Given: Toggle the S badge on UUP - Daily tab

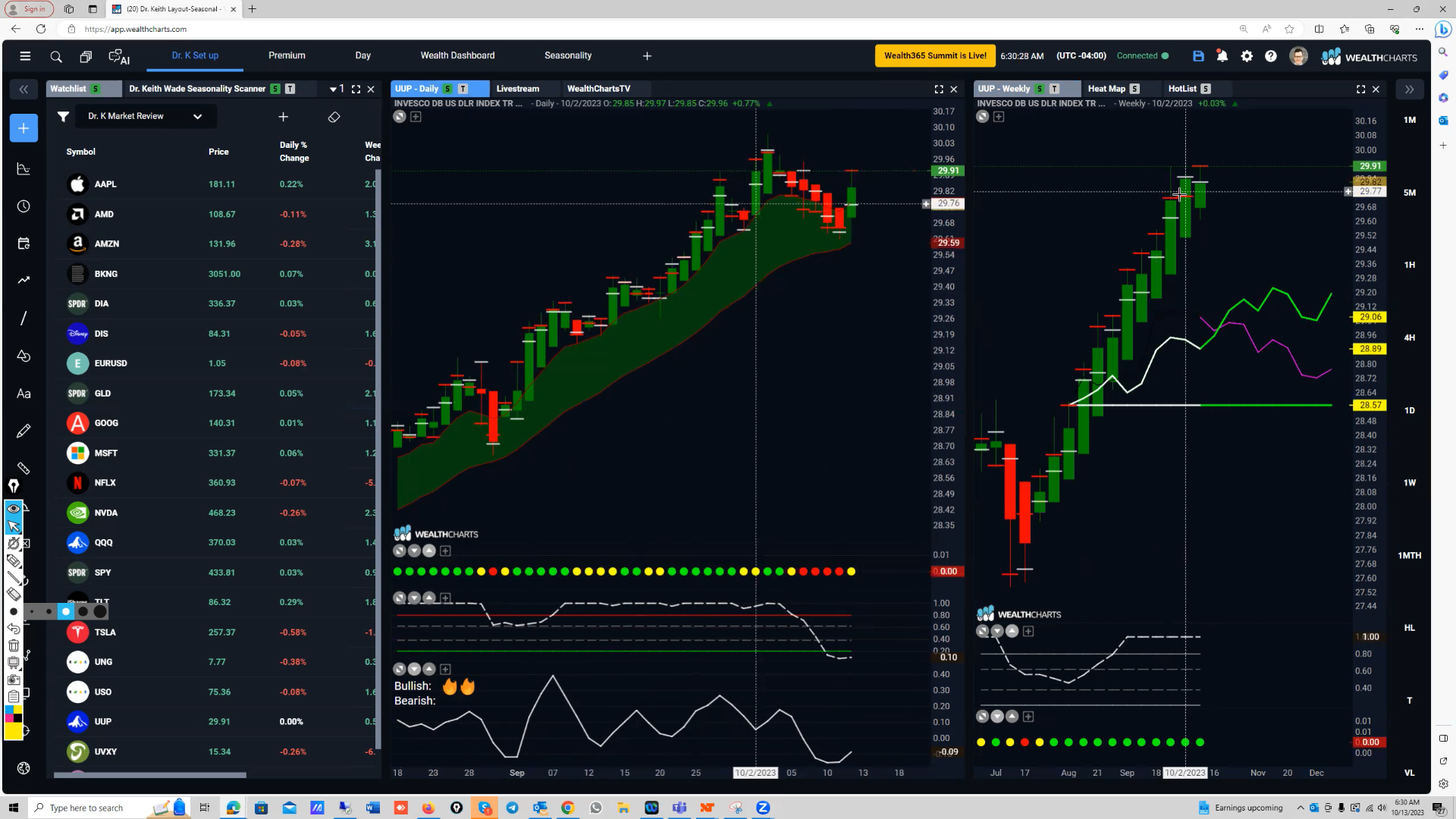Looking at the screenshot, I should [447, 89].
